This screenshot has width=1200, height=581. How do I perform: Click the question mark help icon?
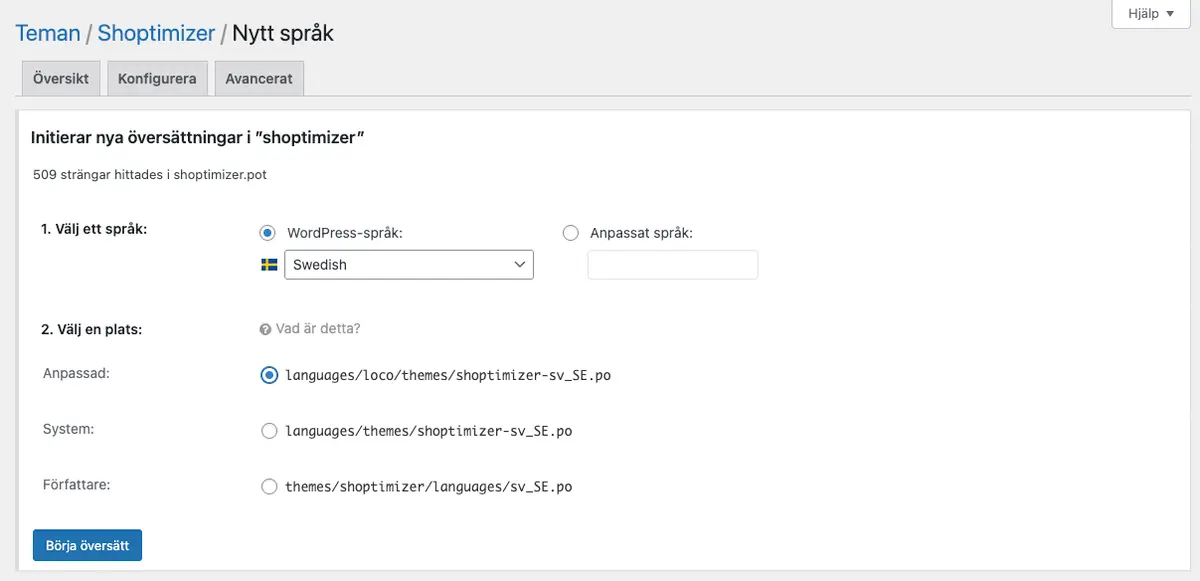click(263, 329)
